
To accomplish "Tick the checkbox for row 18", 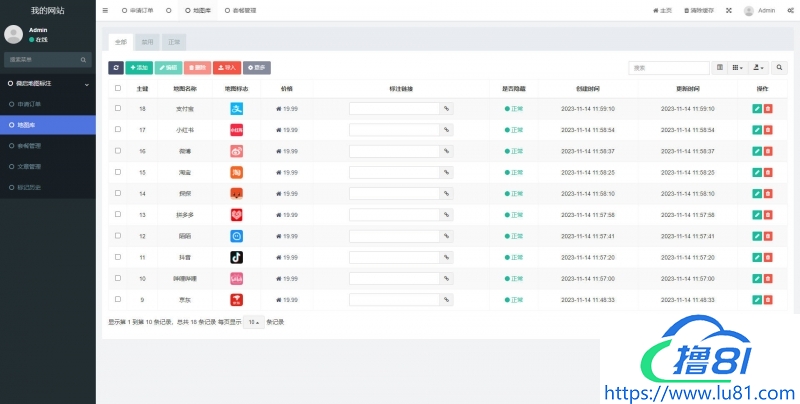I will 118,108.
